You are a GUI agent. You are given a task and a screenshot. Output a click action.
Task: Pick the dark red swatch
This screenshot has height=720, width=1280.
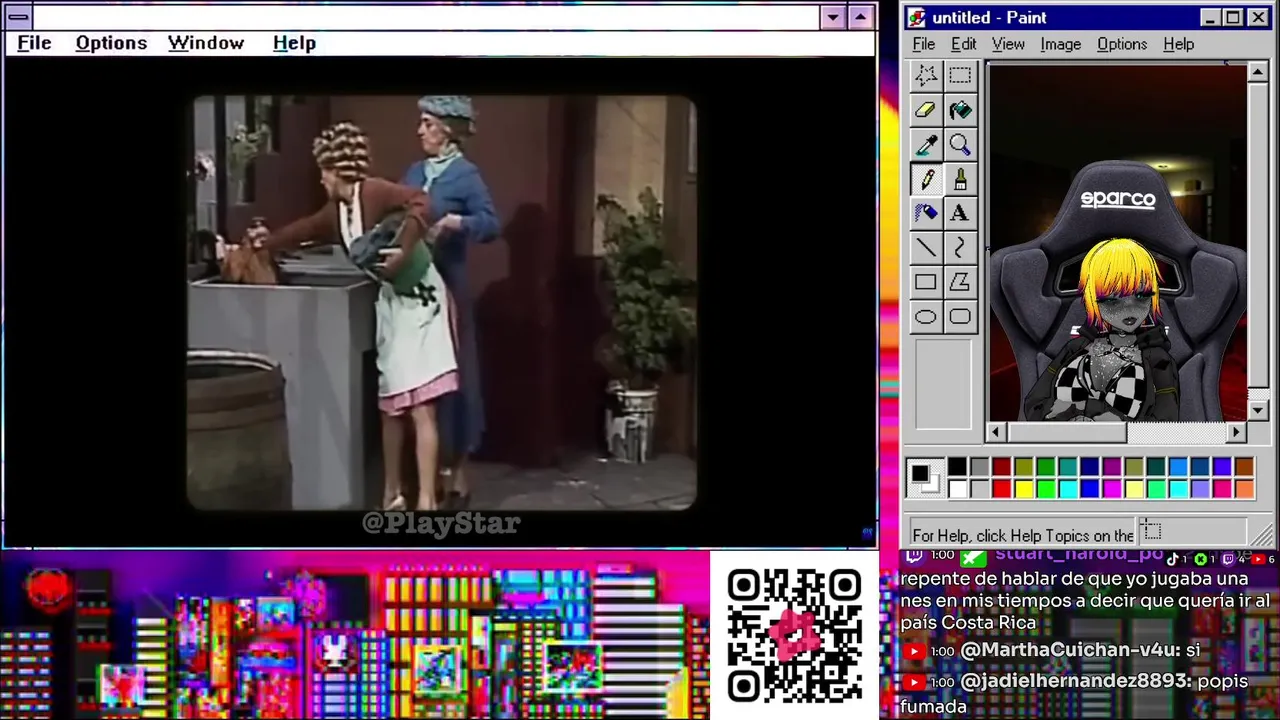(x=1001, y=467)
